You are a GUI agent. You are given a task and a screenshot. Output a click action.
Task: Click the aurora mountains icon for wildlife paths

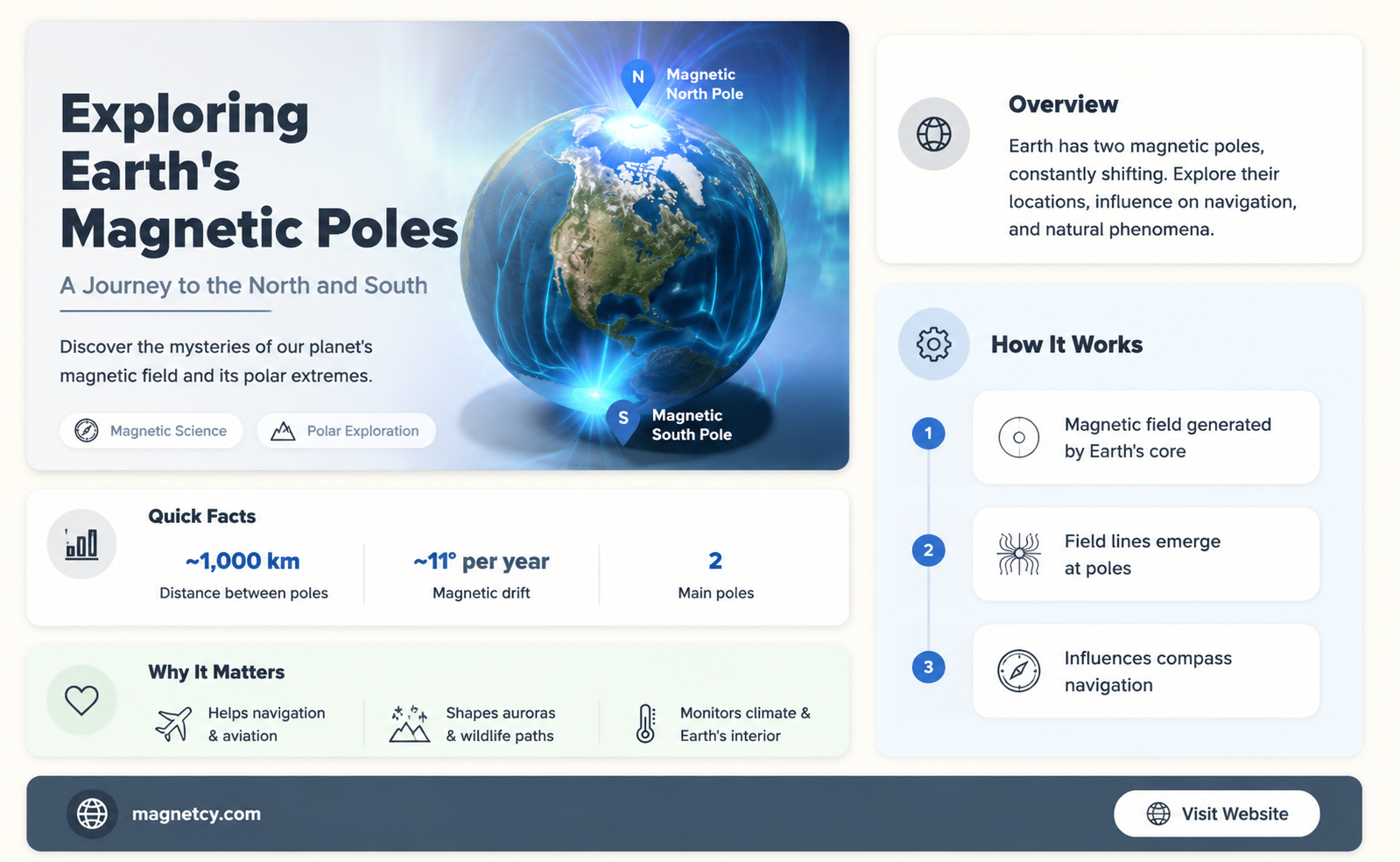coord(409,724)
